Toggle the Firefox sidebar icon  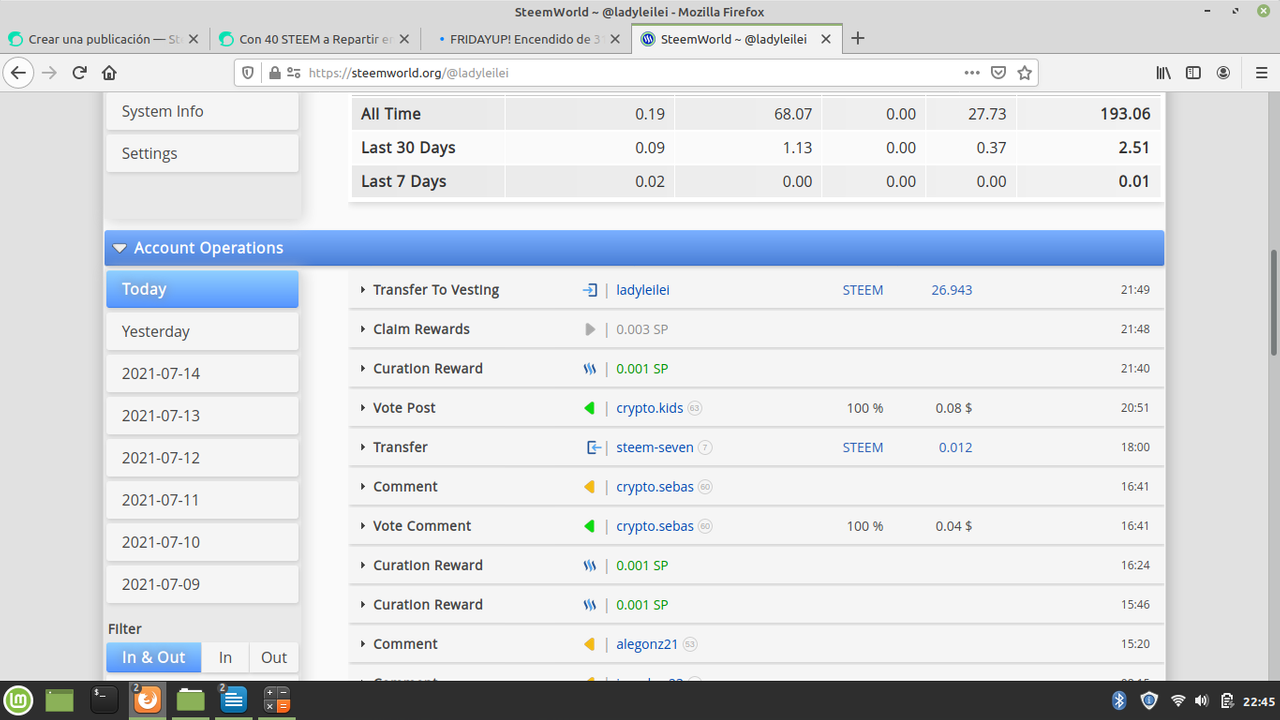(1193, 73)
